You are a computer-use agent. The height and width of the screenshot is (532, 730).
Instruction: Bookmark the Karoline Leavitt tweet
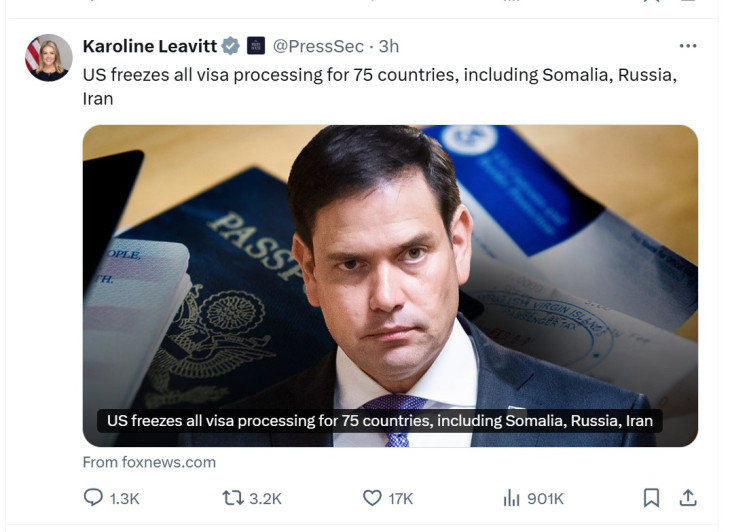(x=651, y=497)
